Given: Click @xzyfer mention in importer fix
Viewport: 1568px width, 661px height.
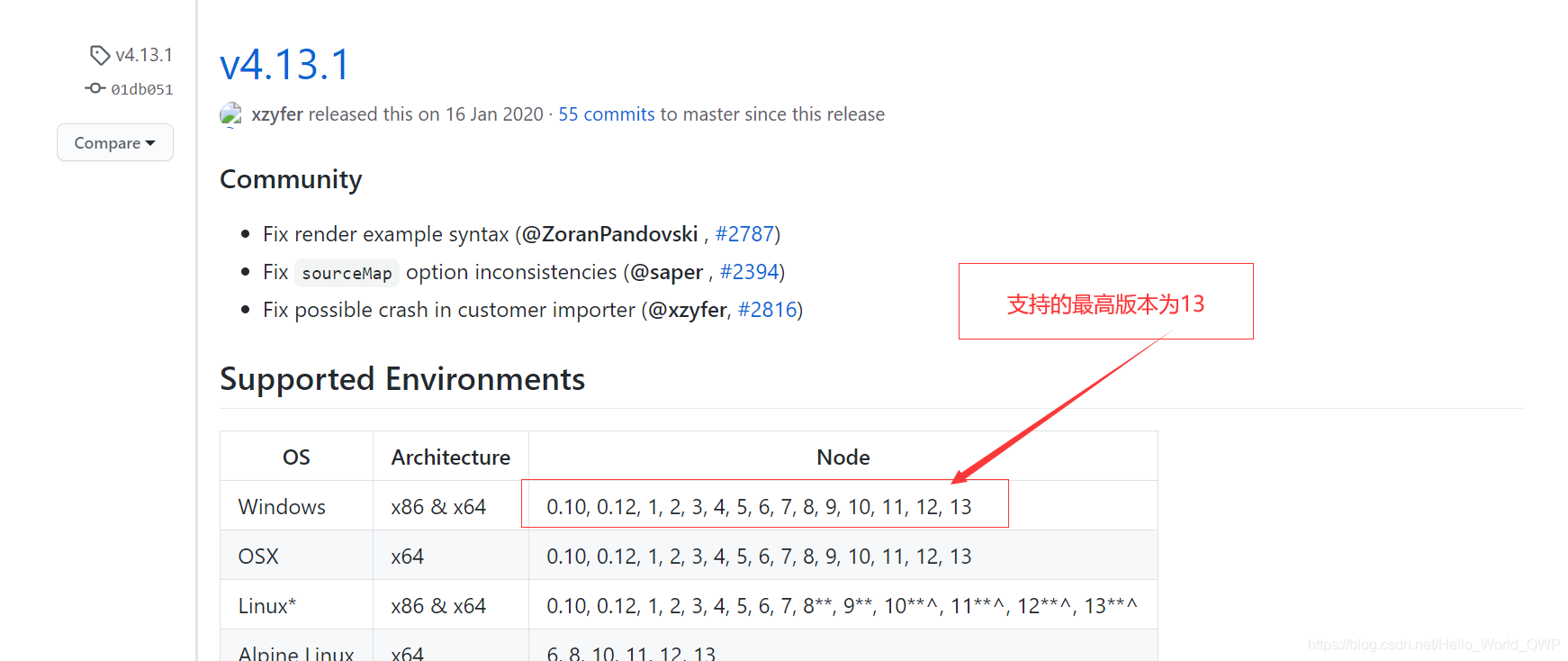Looking at the screenshot, I should point(687,310).
